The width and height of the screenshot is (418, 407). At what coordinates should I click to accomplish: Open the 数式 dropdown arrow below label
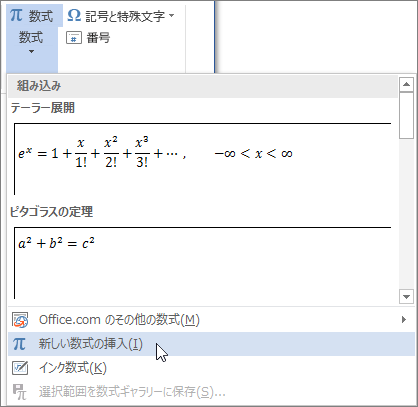tap(31, 52)
